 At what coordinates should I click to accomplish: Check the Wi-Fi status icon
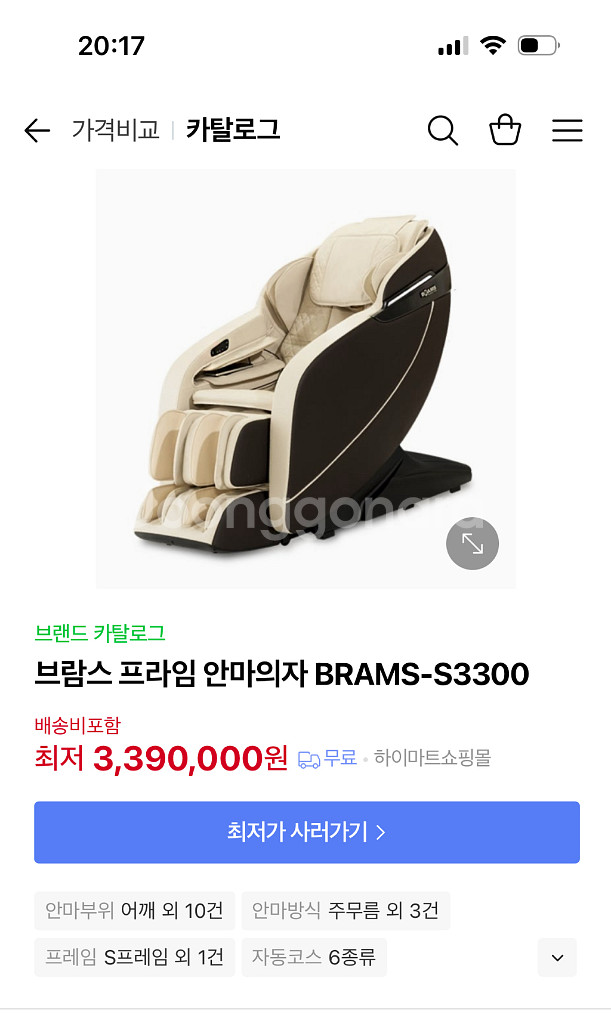pos(493,45)
